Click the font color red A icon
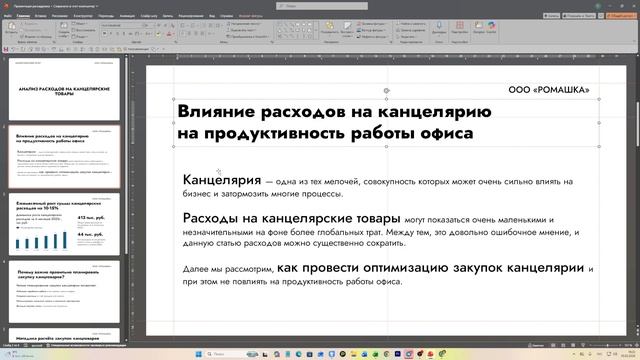The height and width of the screenshot is (360, 640). pyautogui.click(x=169, y=34)
